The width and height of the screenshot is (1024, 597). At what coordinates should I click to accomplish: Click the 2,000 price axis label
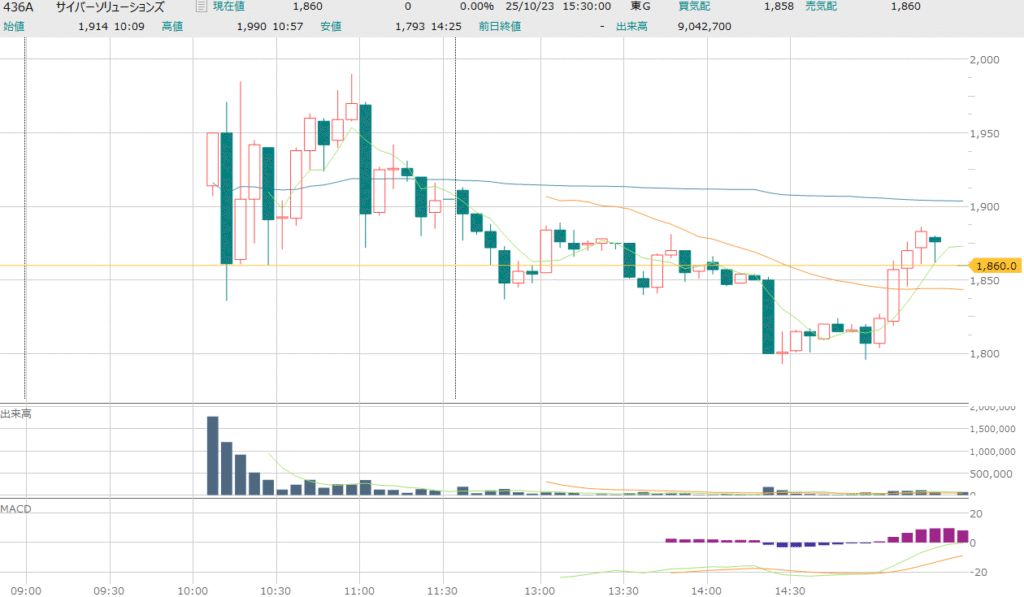point(987,59)
